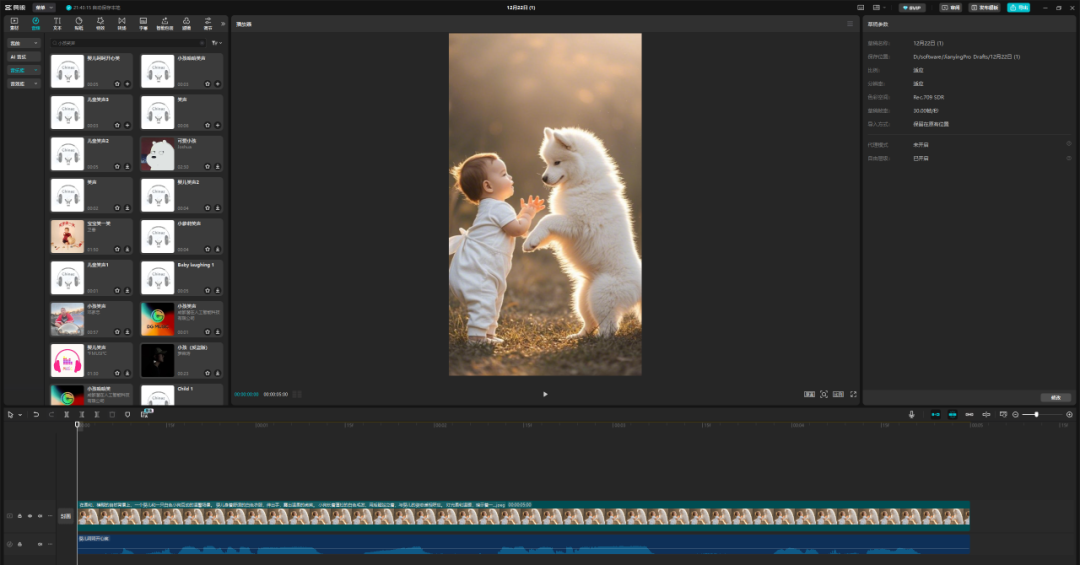
Task: Click the zoom-in timeline plus icon
Action: pos(1069,414)
